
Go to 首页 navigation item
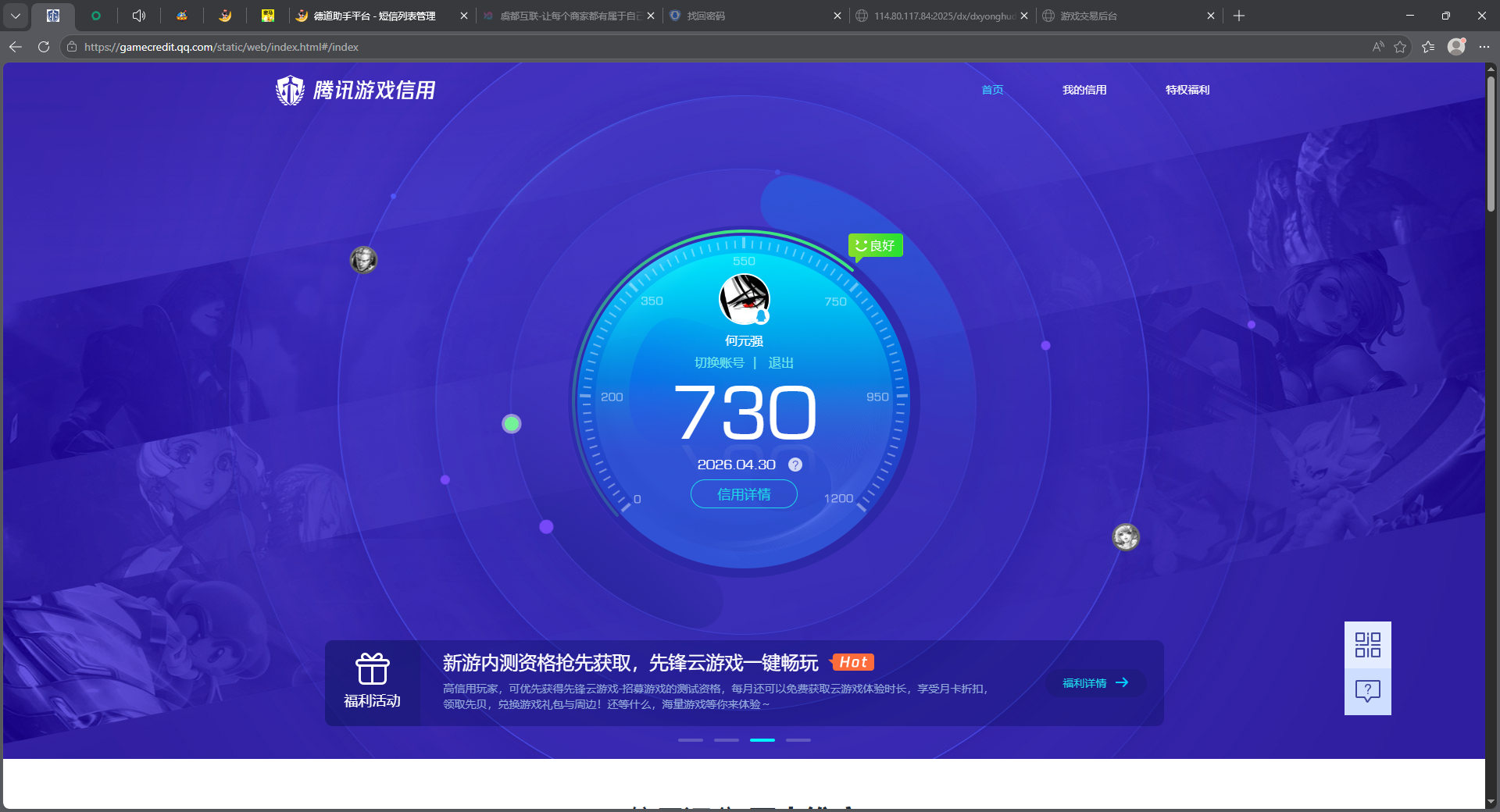(x=992, y=90)
